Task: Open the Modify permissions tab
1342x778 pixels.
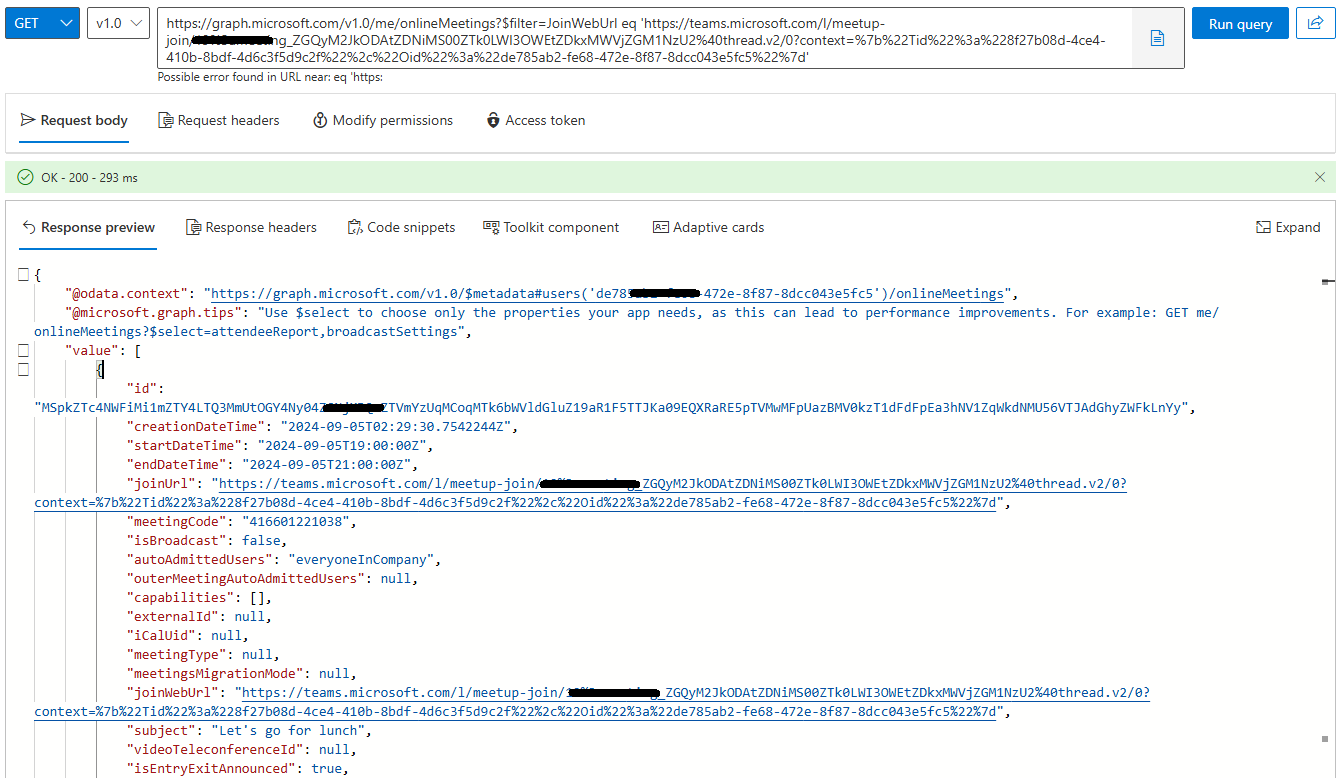Action: [383, 120]
